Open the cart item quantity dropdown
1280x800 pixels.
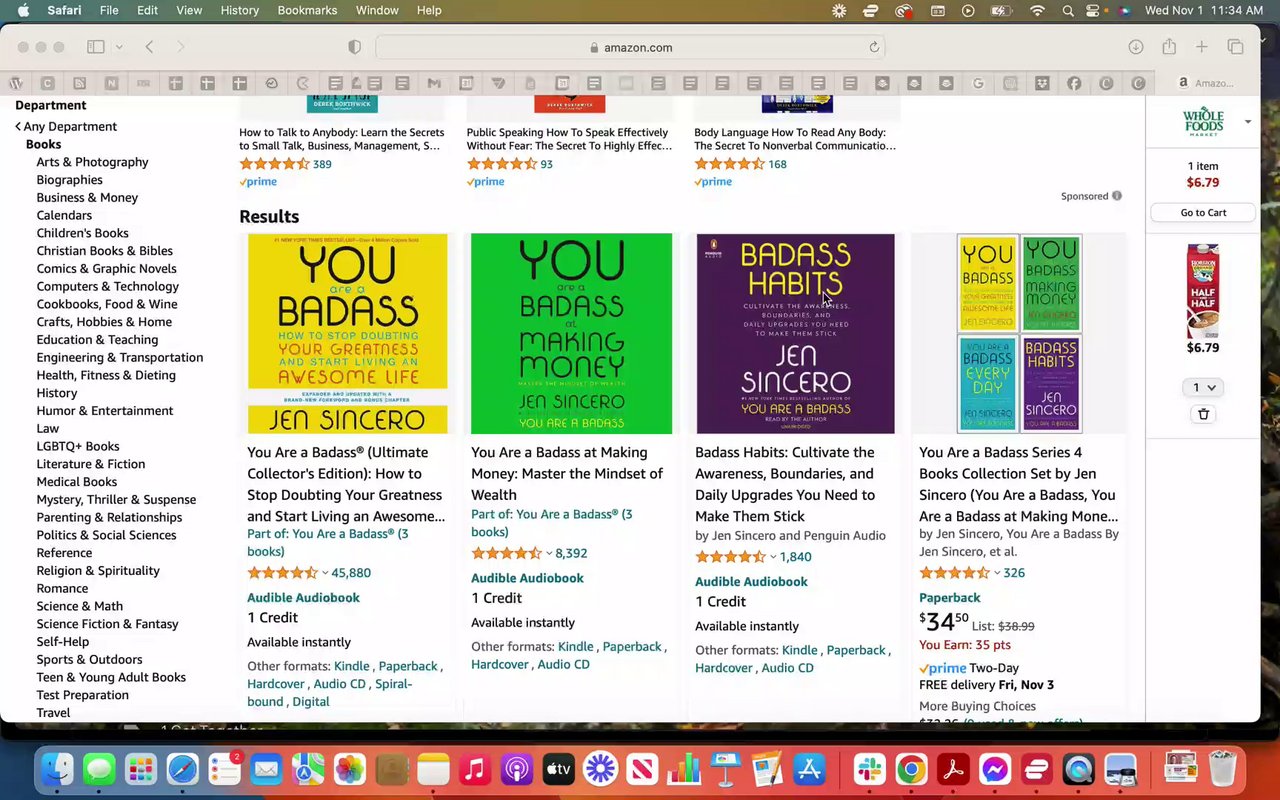pos(1203,387)
